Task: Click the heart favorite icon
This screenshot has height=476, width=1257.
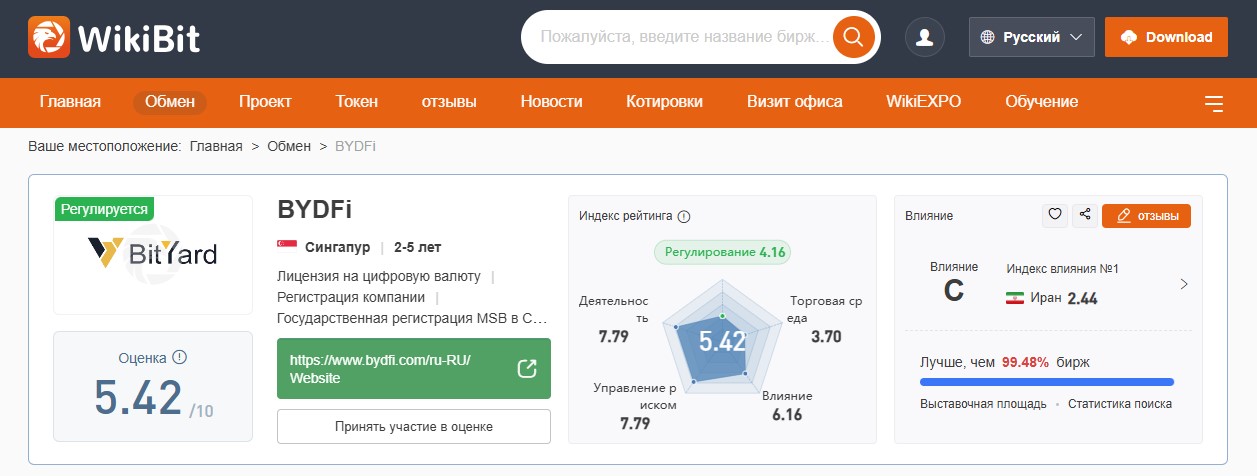Action: pos(1054,215)
